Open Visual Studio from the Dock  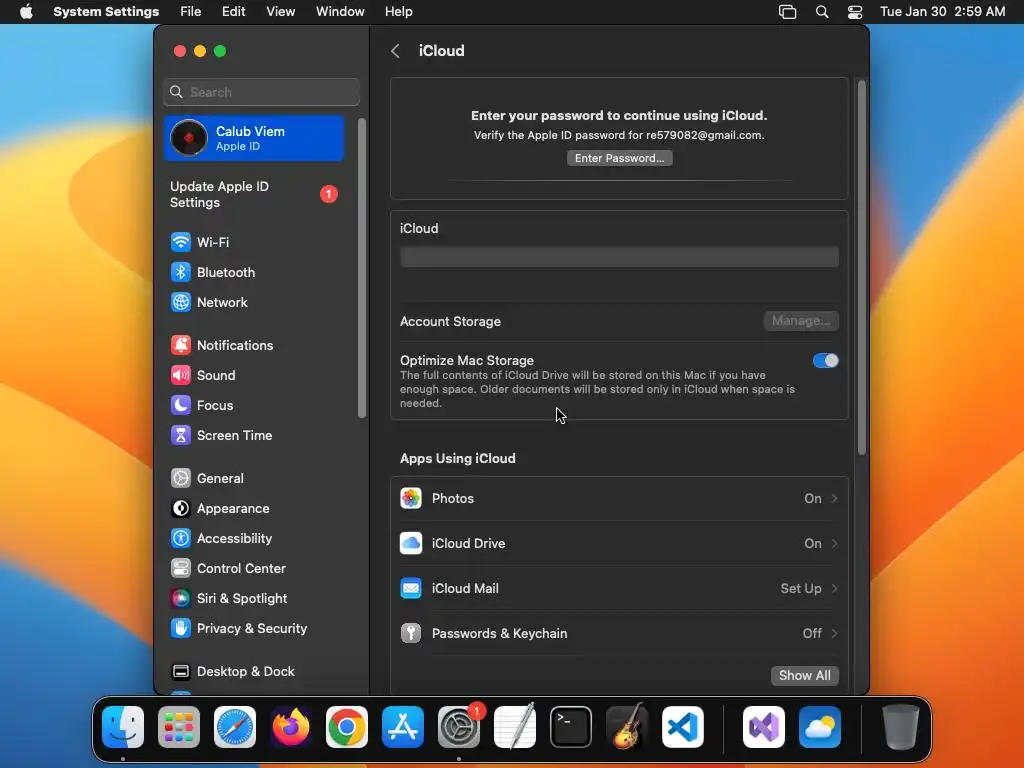764,727
